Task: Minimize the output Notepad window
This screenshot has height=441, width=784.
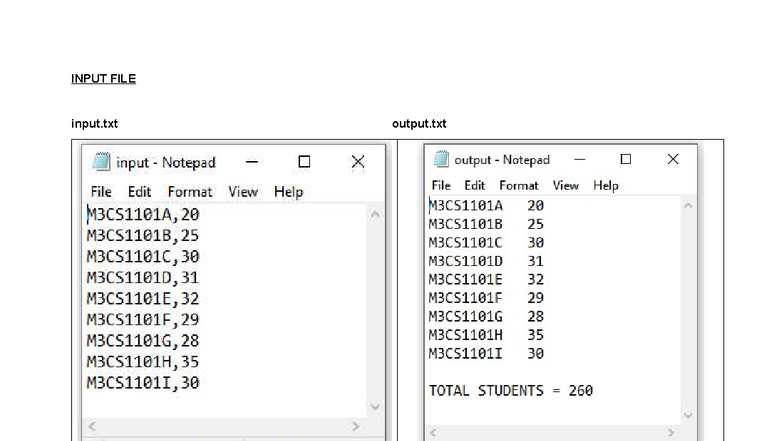Action: point(580,160)
